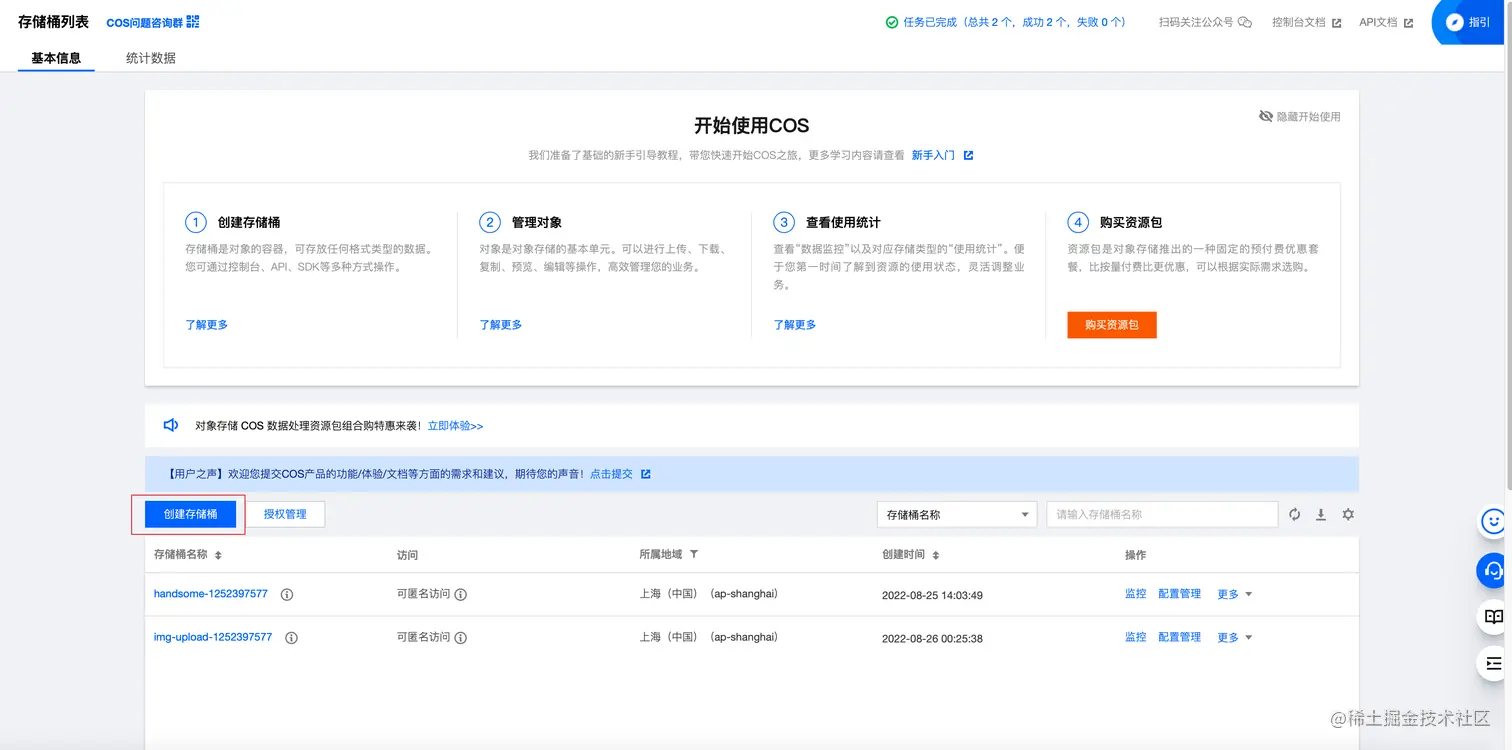Click the 创建存储桶 button
Screen dimensions: 1512x750
pyautogui.click(x=190, y=514)
